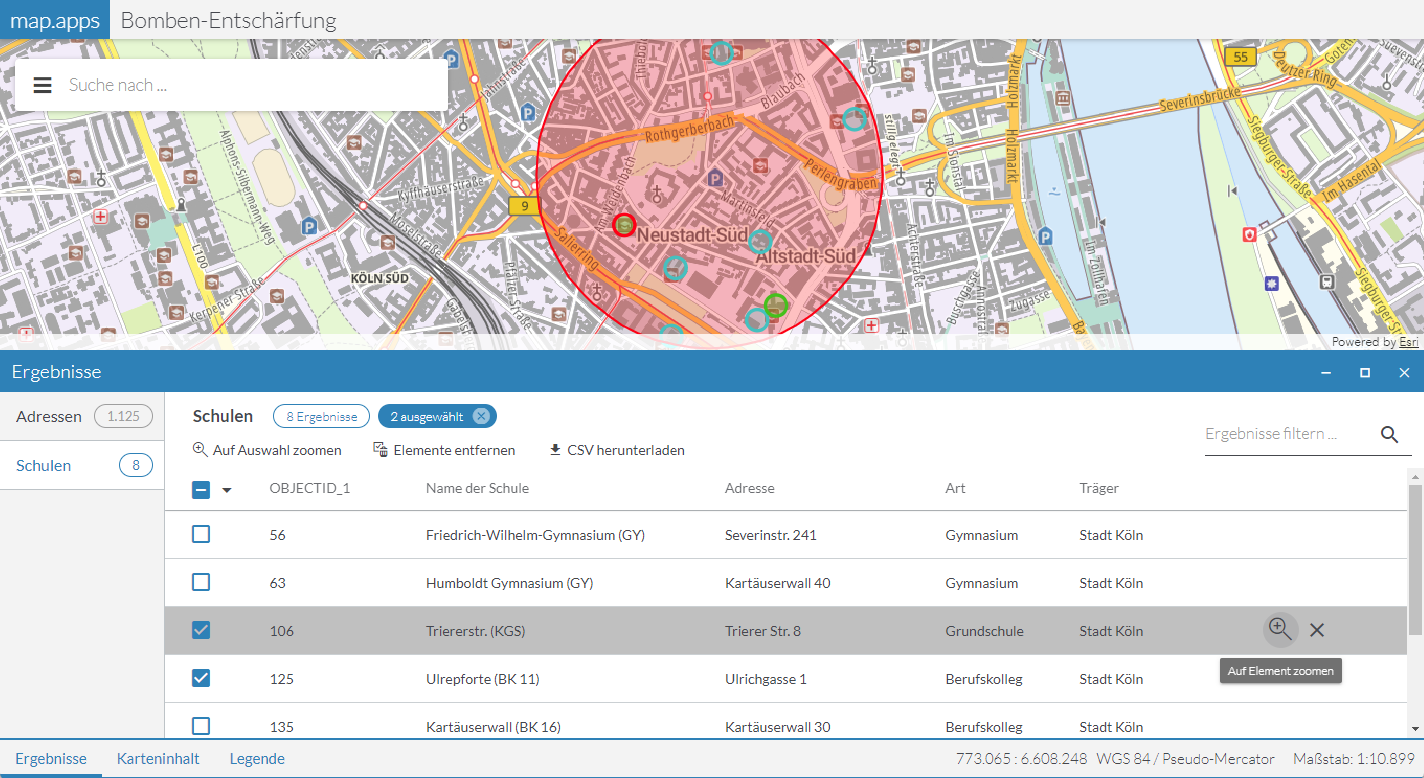Check the Friedrich-Wilhelm-Gymnasium row checkbox

tap(201, 534)
